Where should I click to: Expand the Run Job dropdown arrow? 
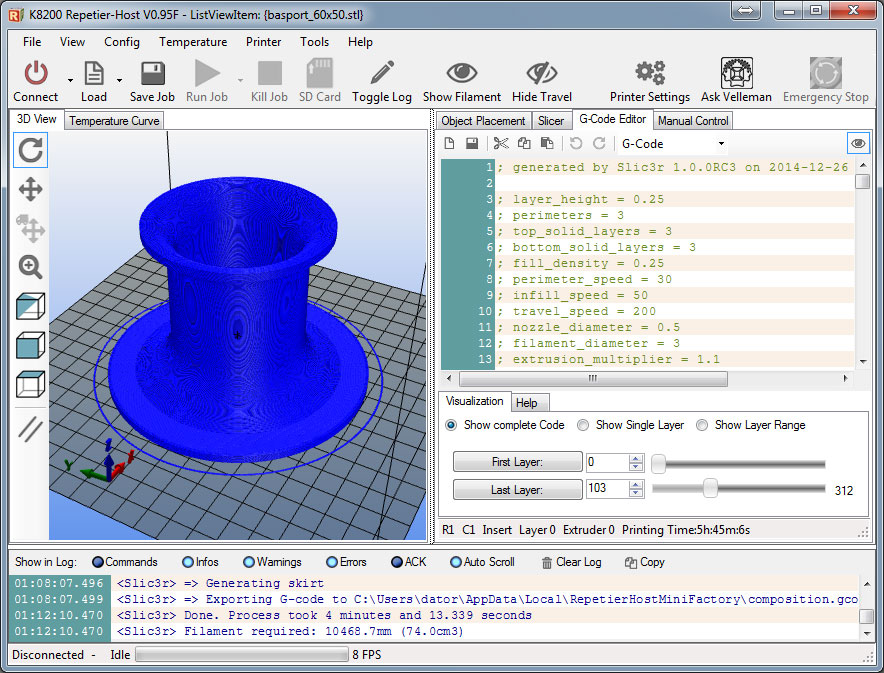point(241,80)
